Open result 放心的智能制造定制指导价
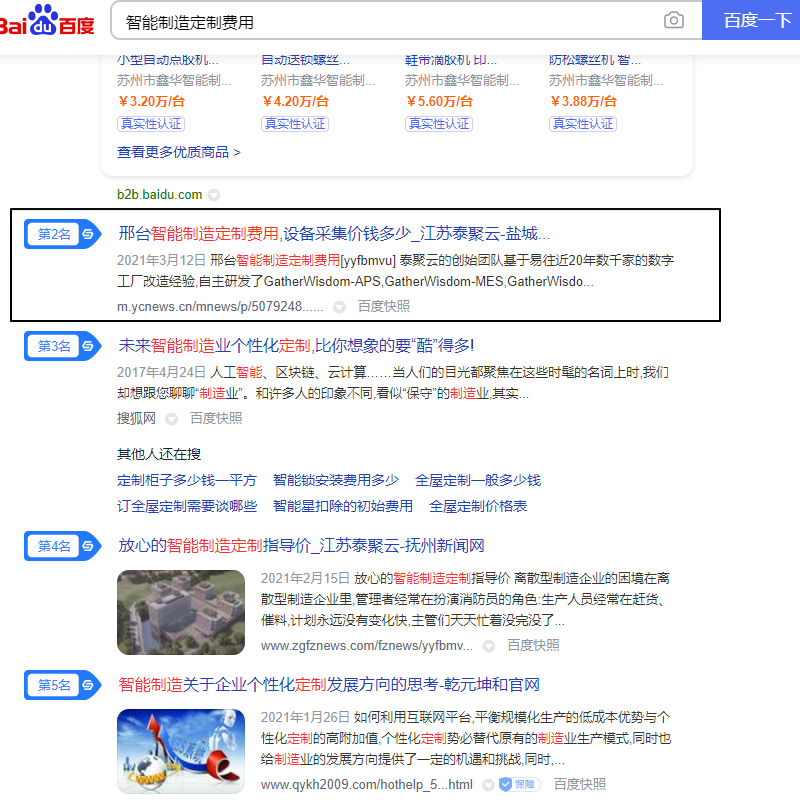The height and width of the screenshot is (800, 800). point(301,546)
